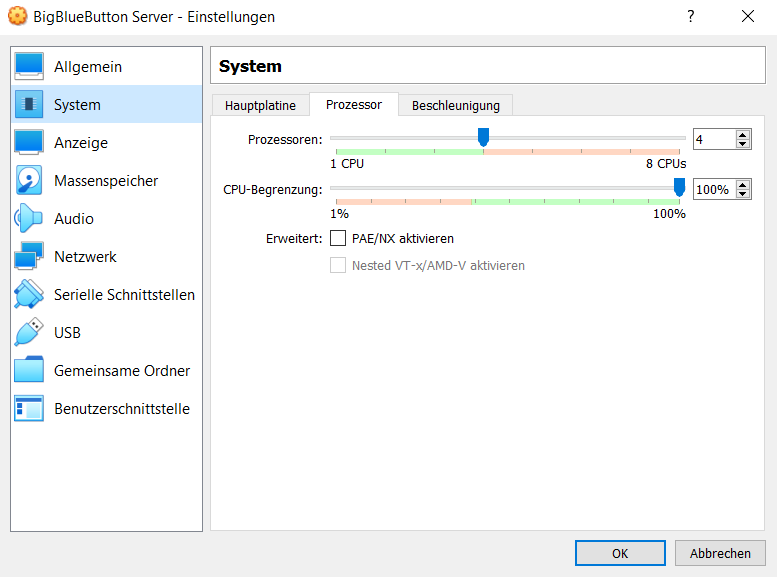Open the Gemeinsame Ordner folder icon

[29, 370]
